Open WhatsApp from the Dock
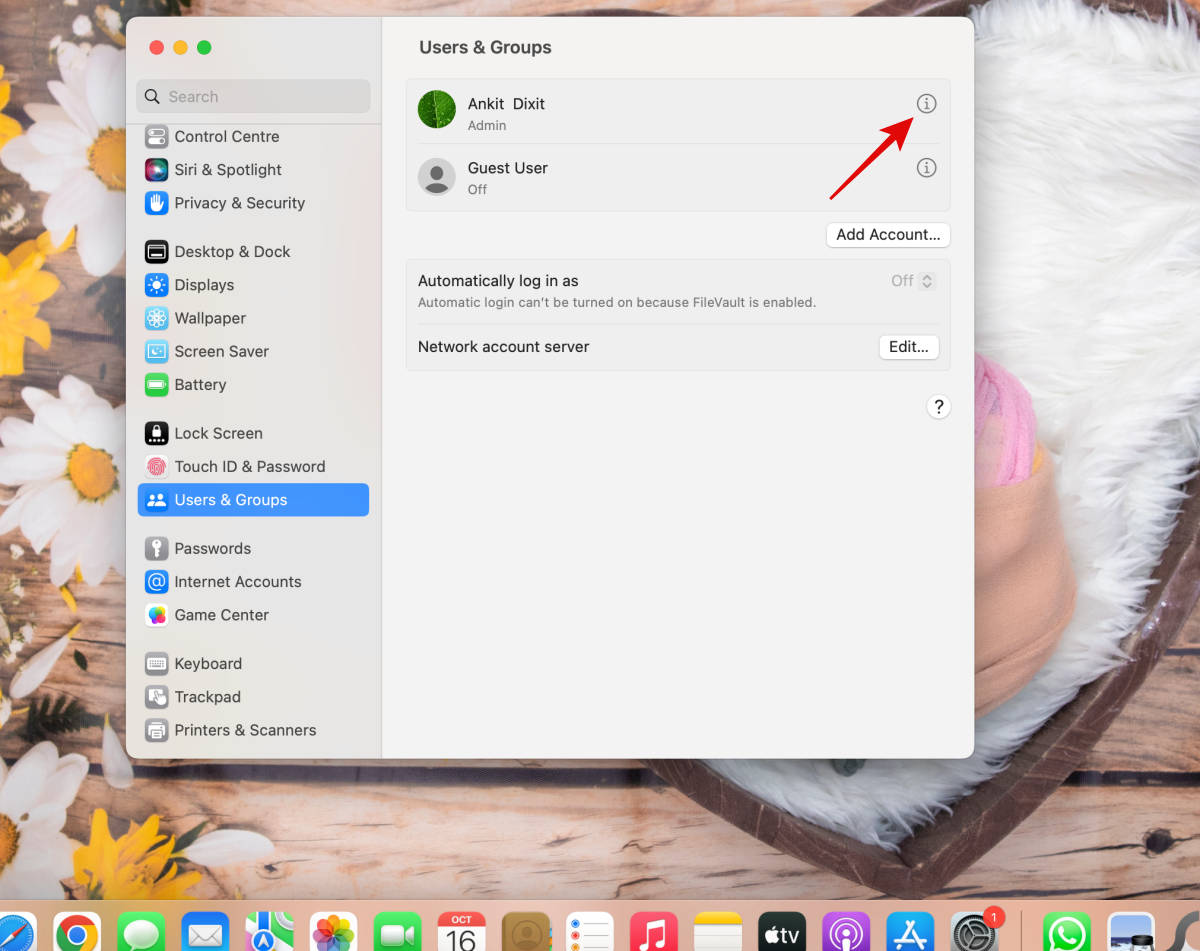Screen dimensions: 1200x951 (x=1066, y=933)
